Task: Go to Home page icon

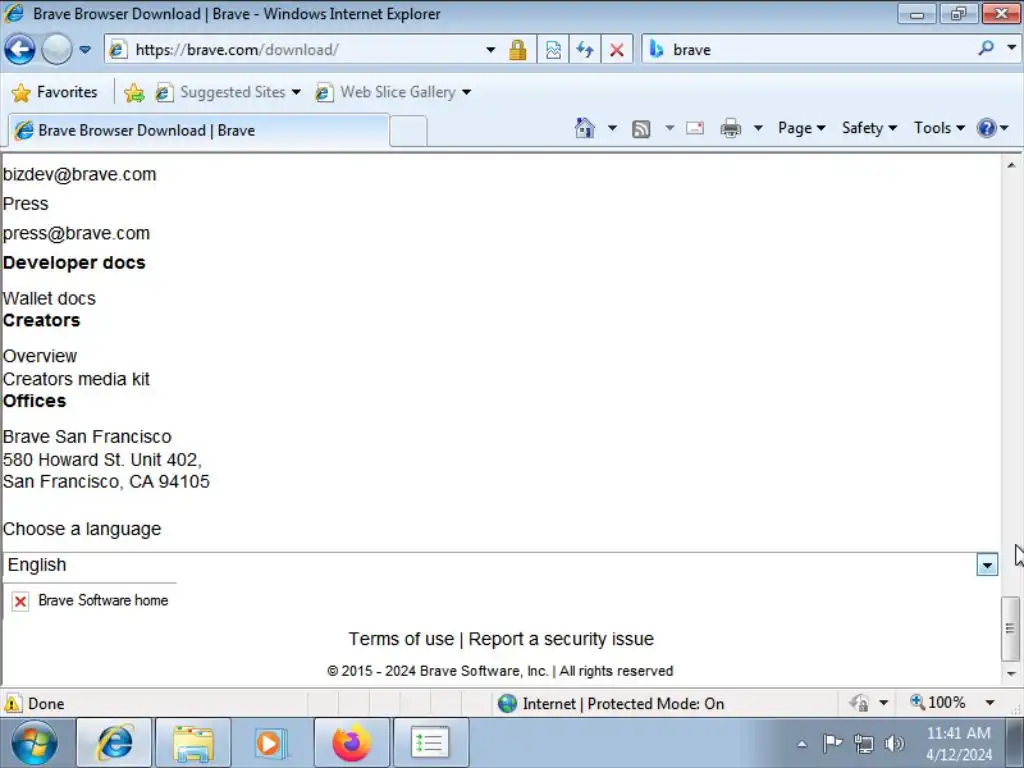Action: click(585, 128)
